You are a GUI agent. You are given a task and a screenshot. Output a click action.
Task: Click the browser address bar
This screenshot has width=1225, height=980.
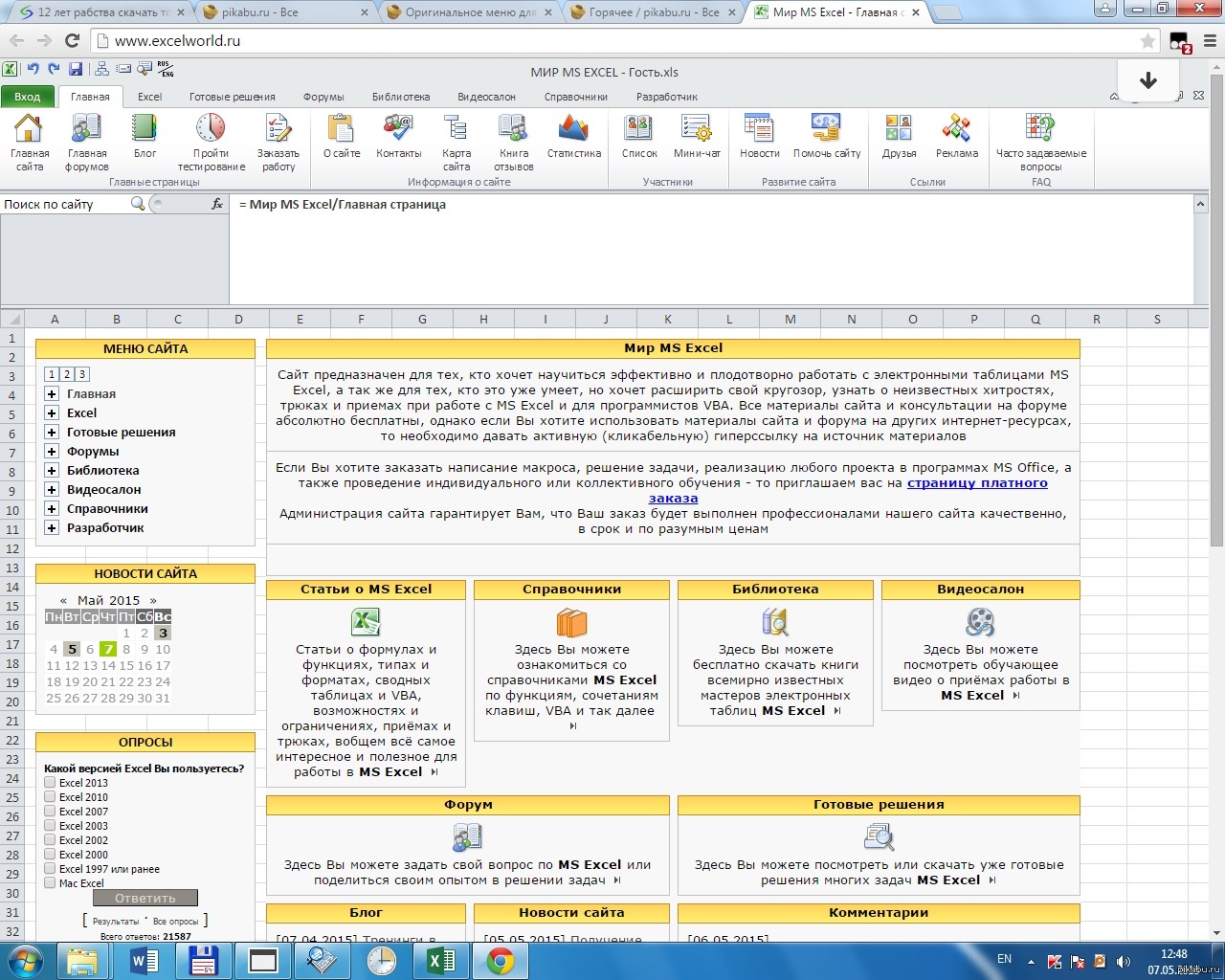pos(622,41)
